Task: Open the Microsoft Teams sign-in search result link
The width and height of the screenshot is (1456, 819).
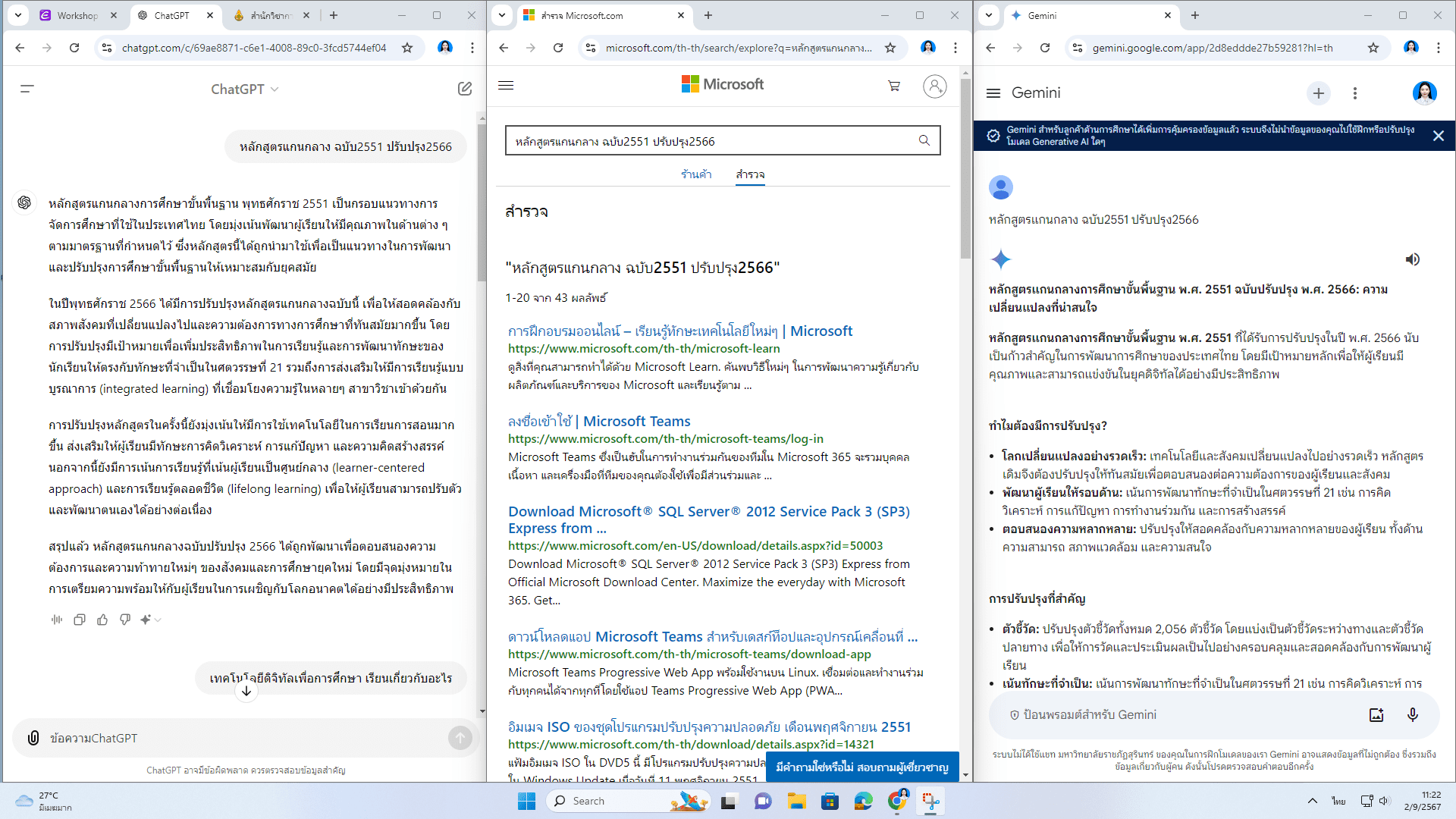Action: click(599, 421)
